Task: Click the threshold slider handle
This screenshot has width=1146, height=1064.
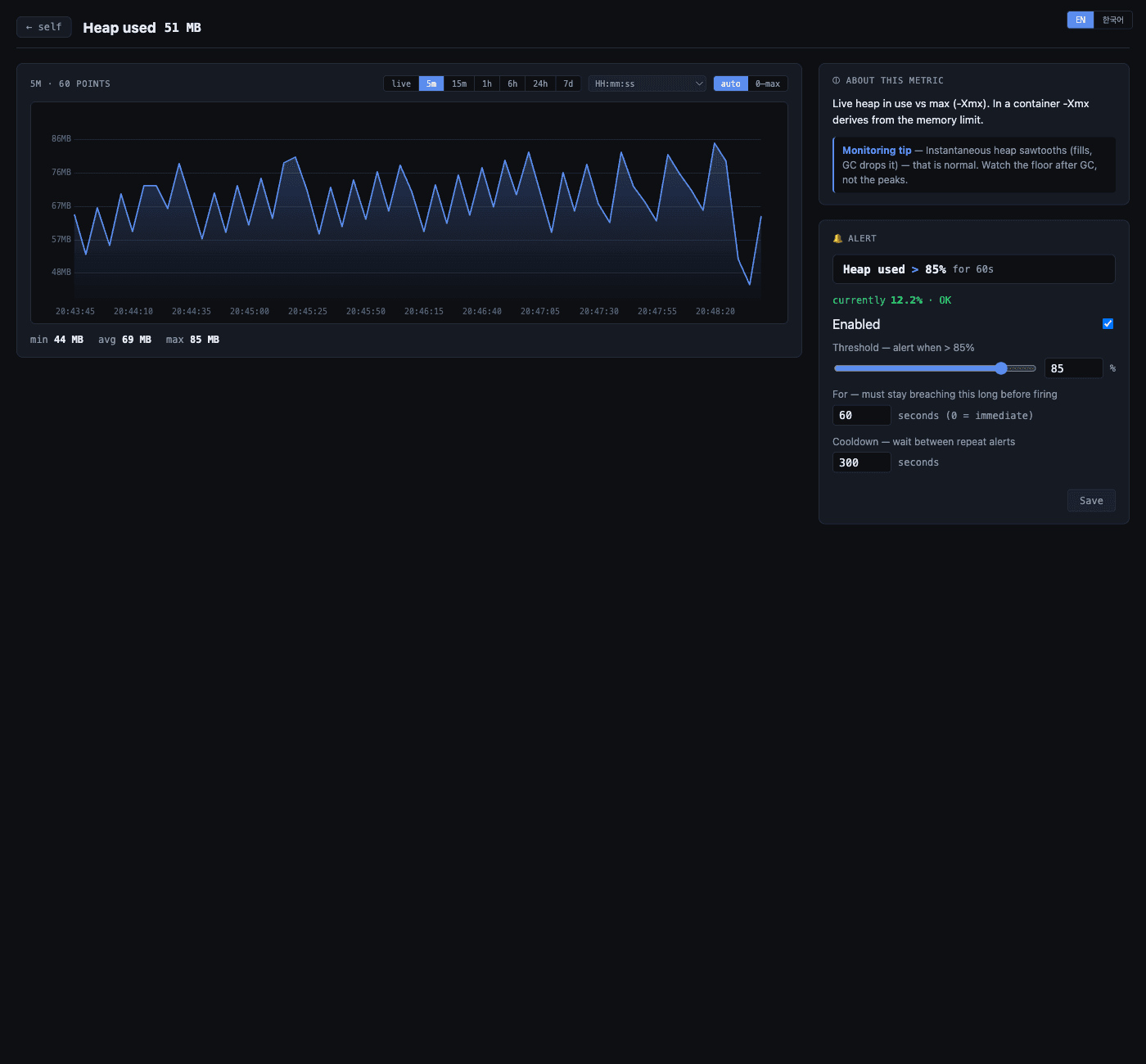Action: [x=1001, y=368]
